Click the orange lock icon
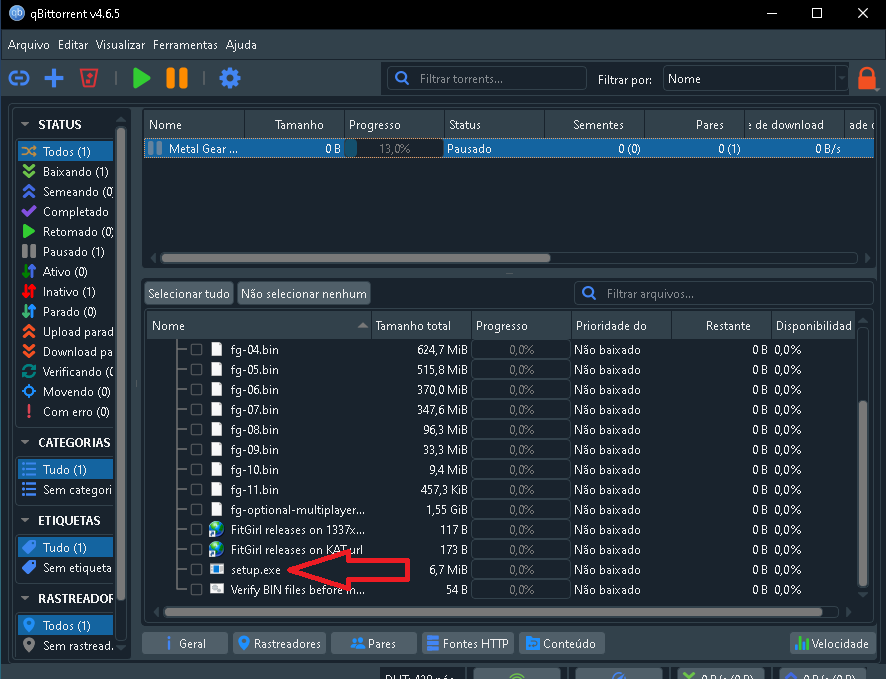Viewport: 886px width, 679px height. (867, 78)
